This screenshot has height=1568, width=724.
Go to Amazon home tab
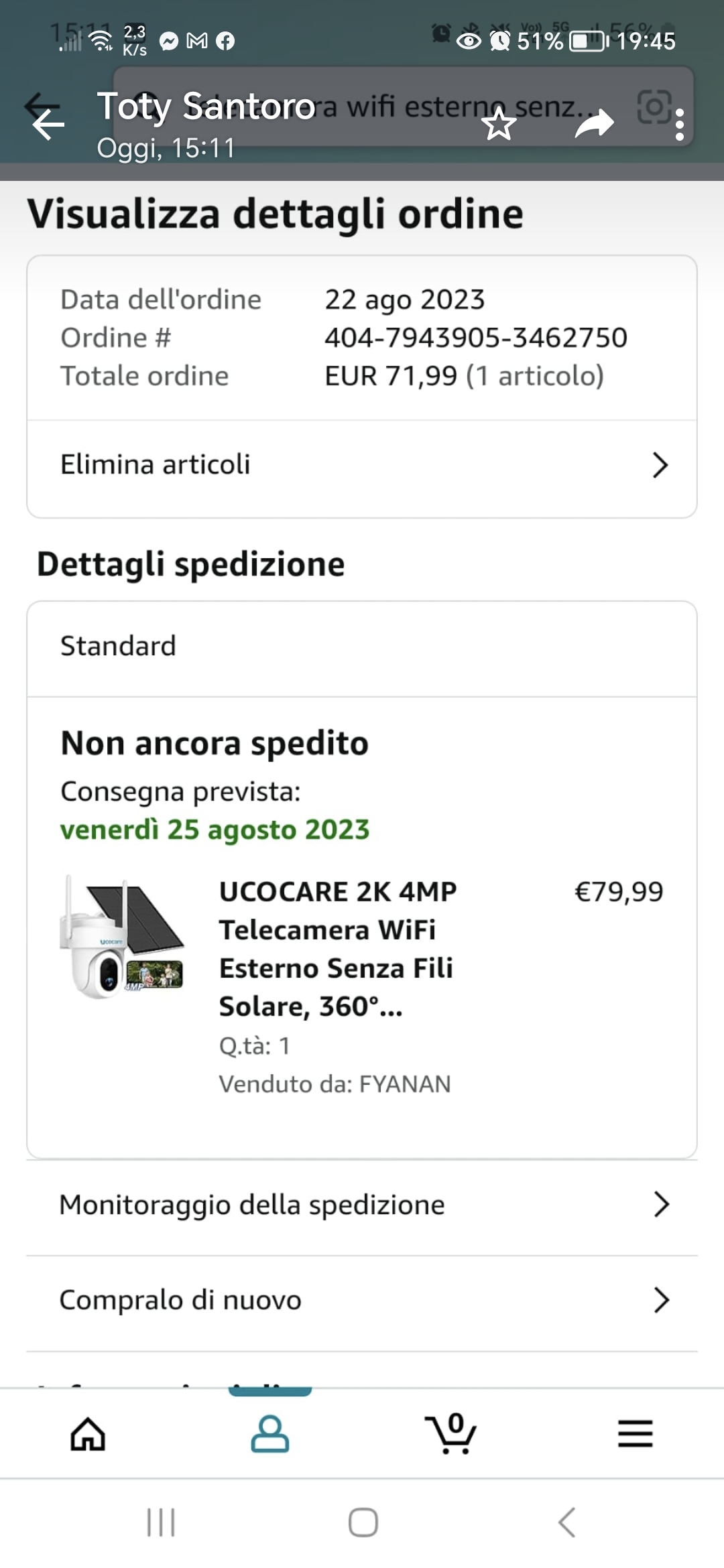[x=88, y=1434]
